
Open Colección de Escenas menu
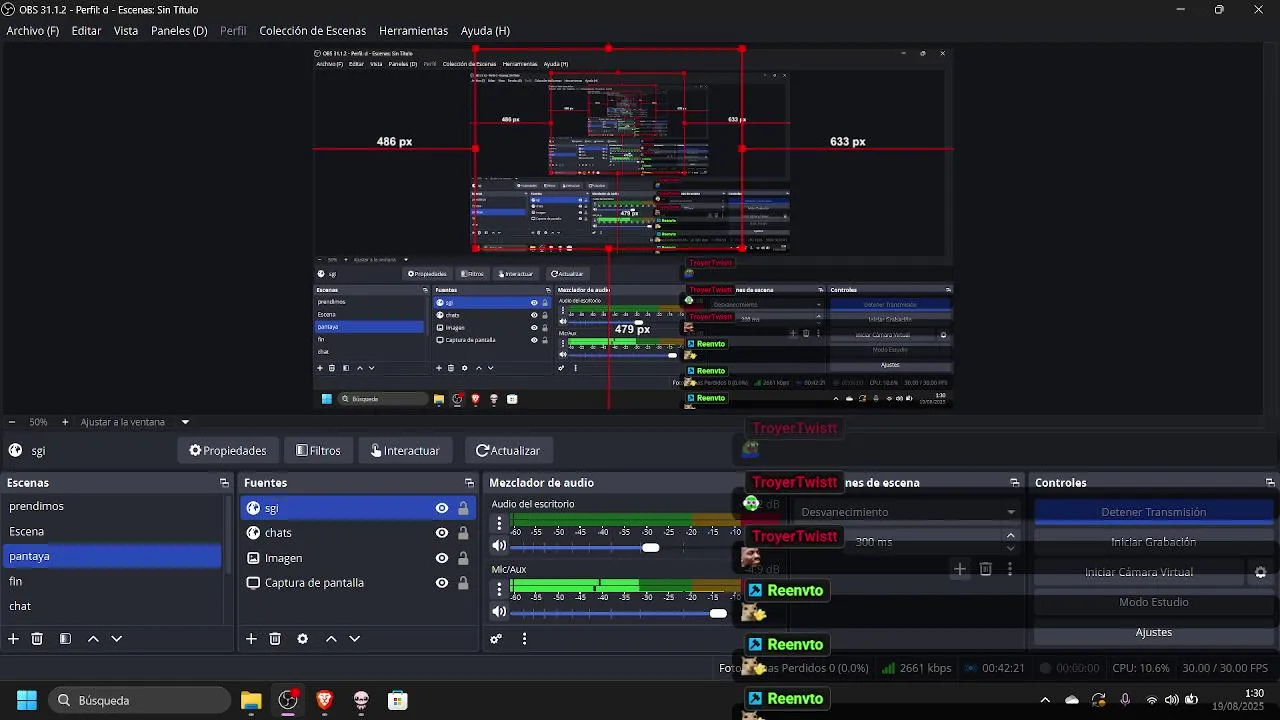pos(313,31)
